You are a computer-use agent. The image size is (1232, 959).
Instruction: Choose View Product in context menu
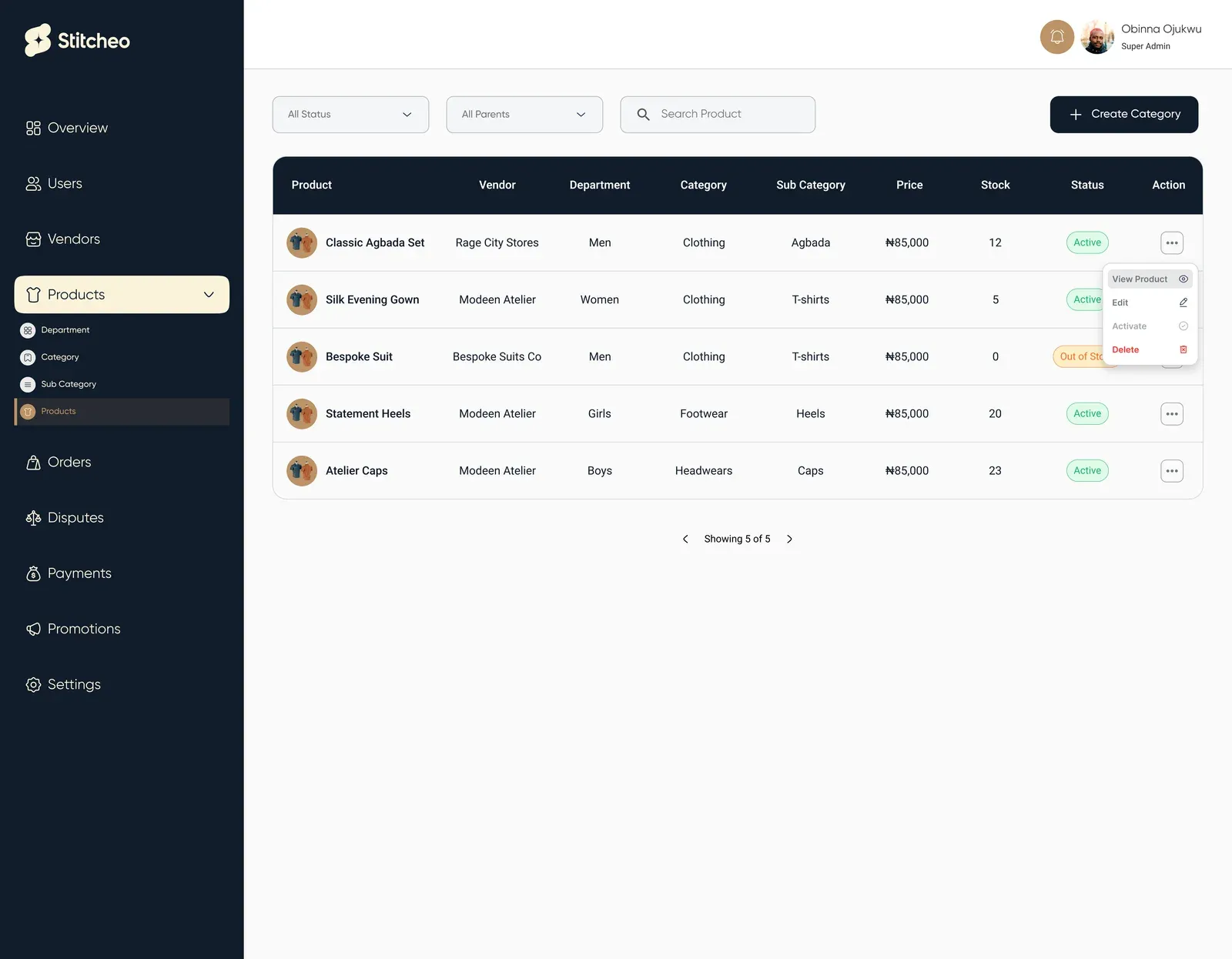pyautogui.click(x=1150, y=279)
